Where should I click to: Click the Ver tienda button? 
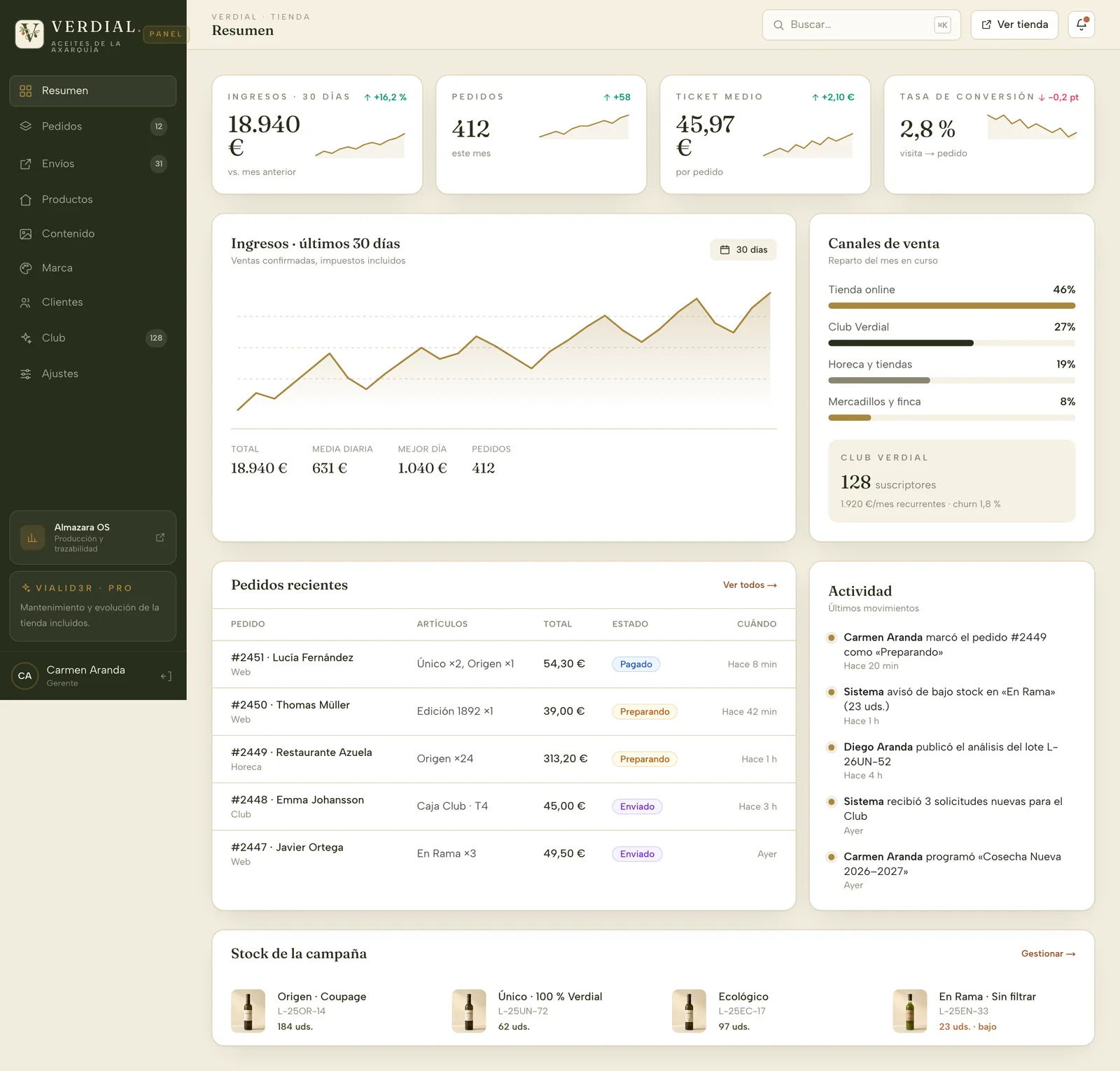pyautogui.click(x=1014, y=24)
